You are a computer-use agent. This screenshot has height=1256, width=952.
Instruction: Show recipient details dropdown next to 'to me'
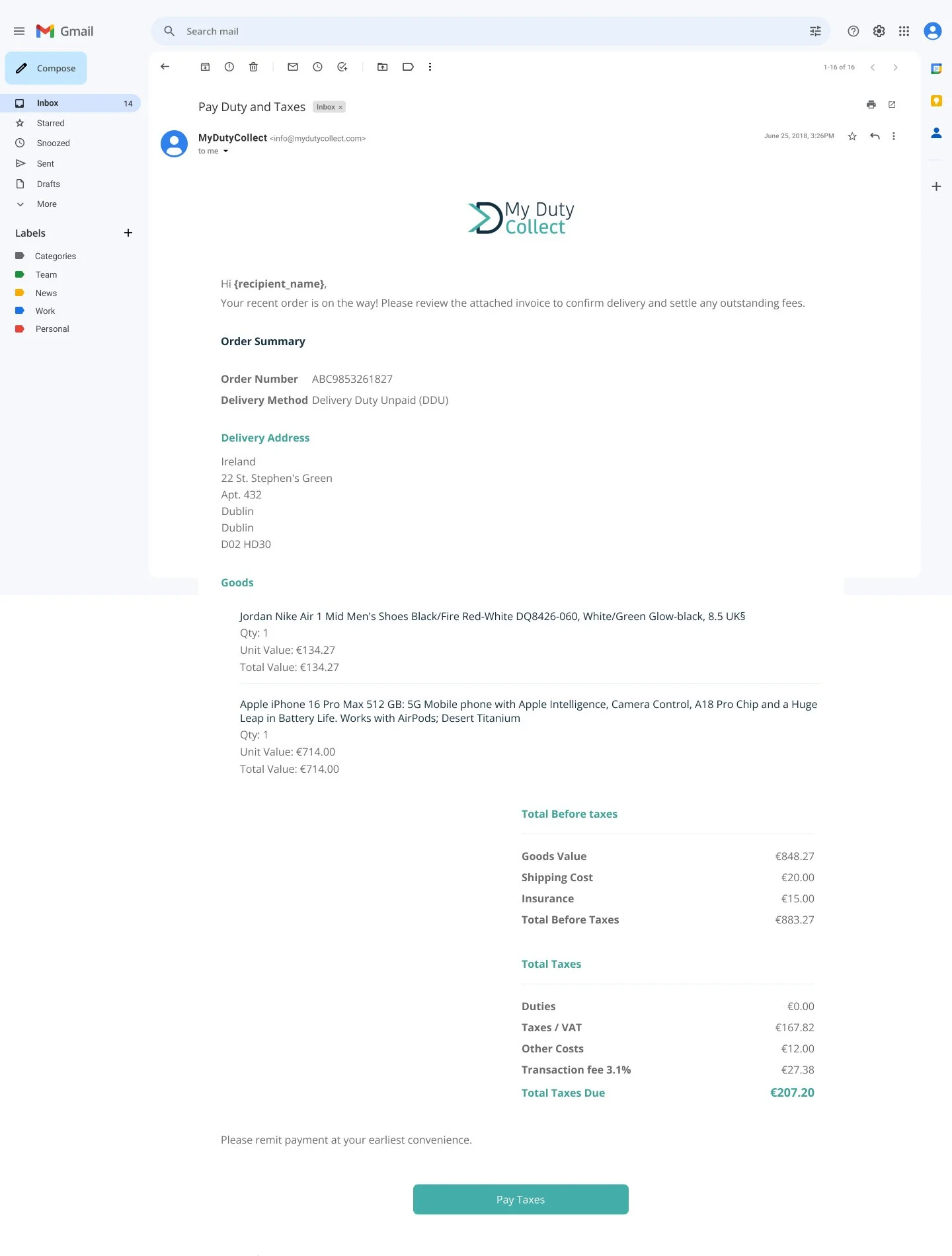[225, 151]
